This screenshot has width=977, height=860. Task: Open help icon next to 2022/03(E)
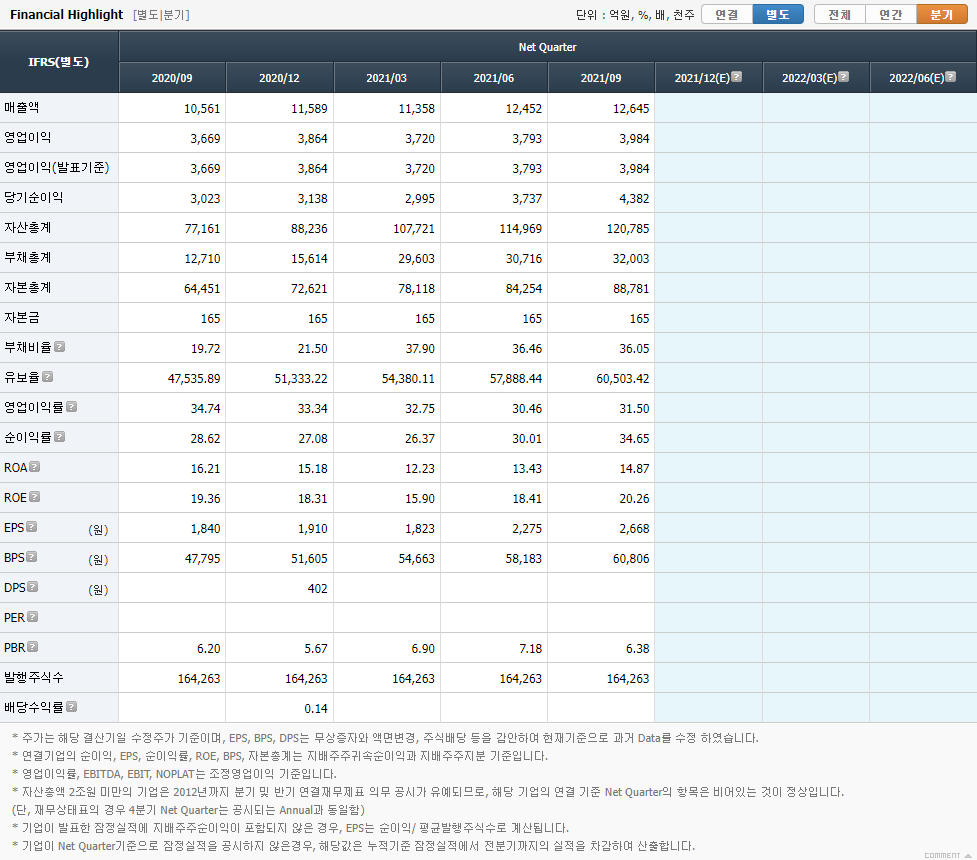tap(844, 77)
